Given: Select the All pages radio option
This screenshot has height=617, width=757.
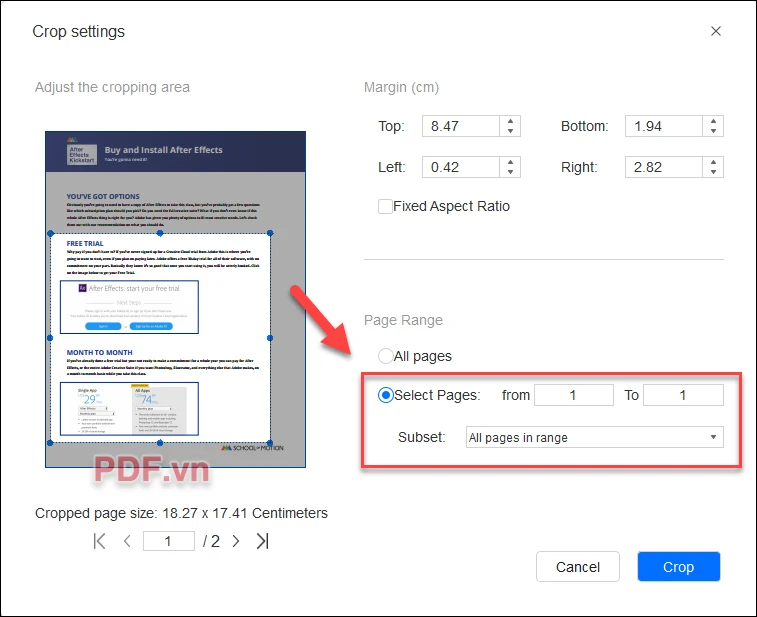Looking at the screenshot, I should click(385, 356).
